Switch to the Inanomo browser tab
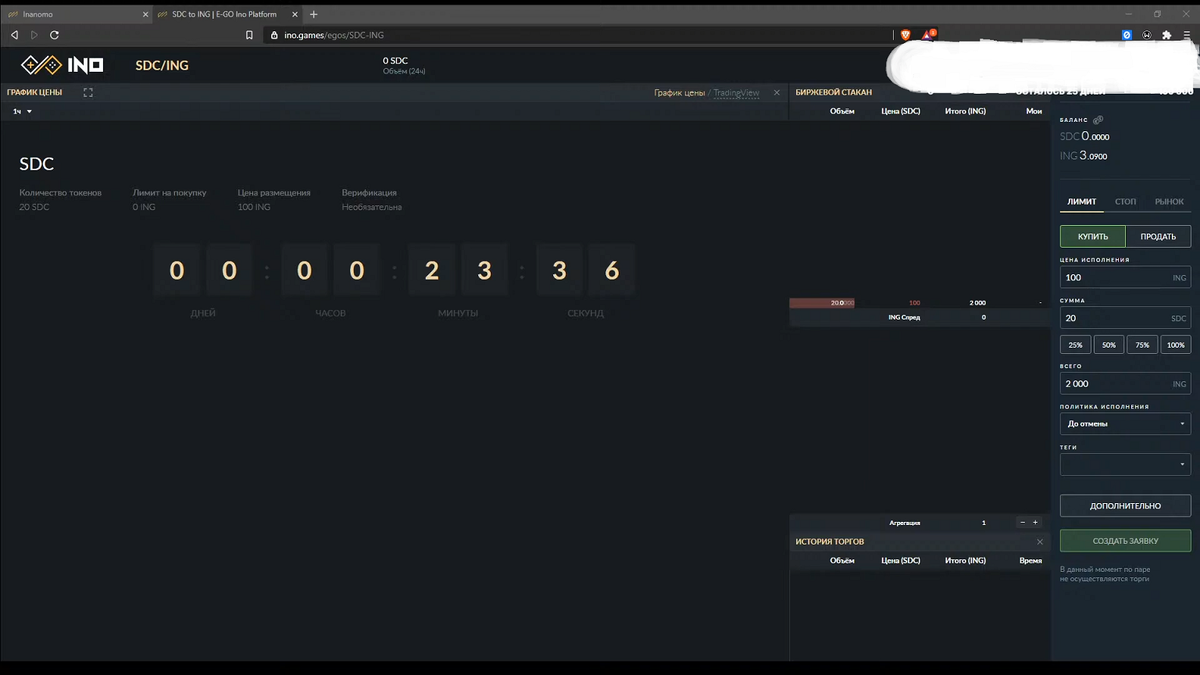Image resolution: width=1200 pixels, height=675 pixels. [77, 14]
